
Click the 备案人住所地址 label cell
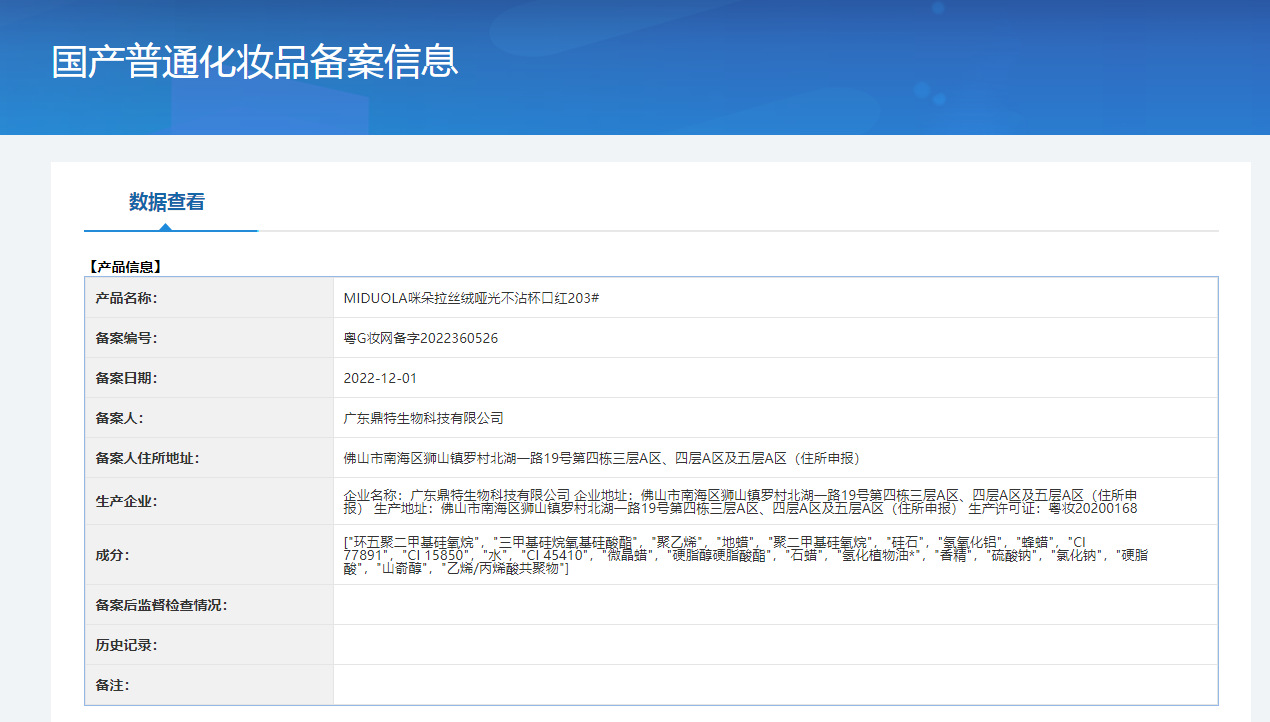click(x=209, y=458)
